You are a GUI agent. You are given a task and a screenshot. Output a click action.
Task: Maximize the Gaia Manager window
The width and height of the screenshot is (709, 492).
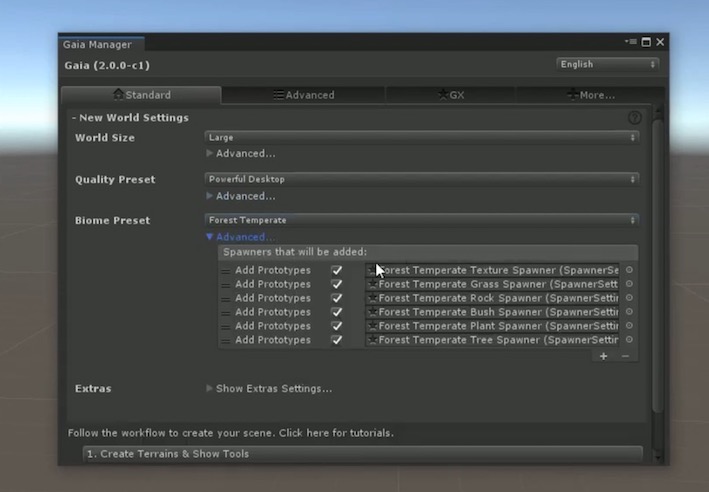point(646,42)
